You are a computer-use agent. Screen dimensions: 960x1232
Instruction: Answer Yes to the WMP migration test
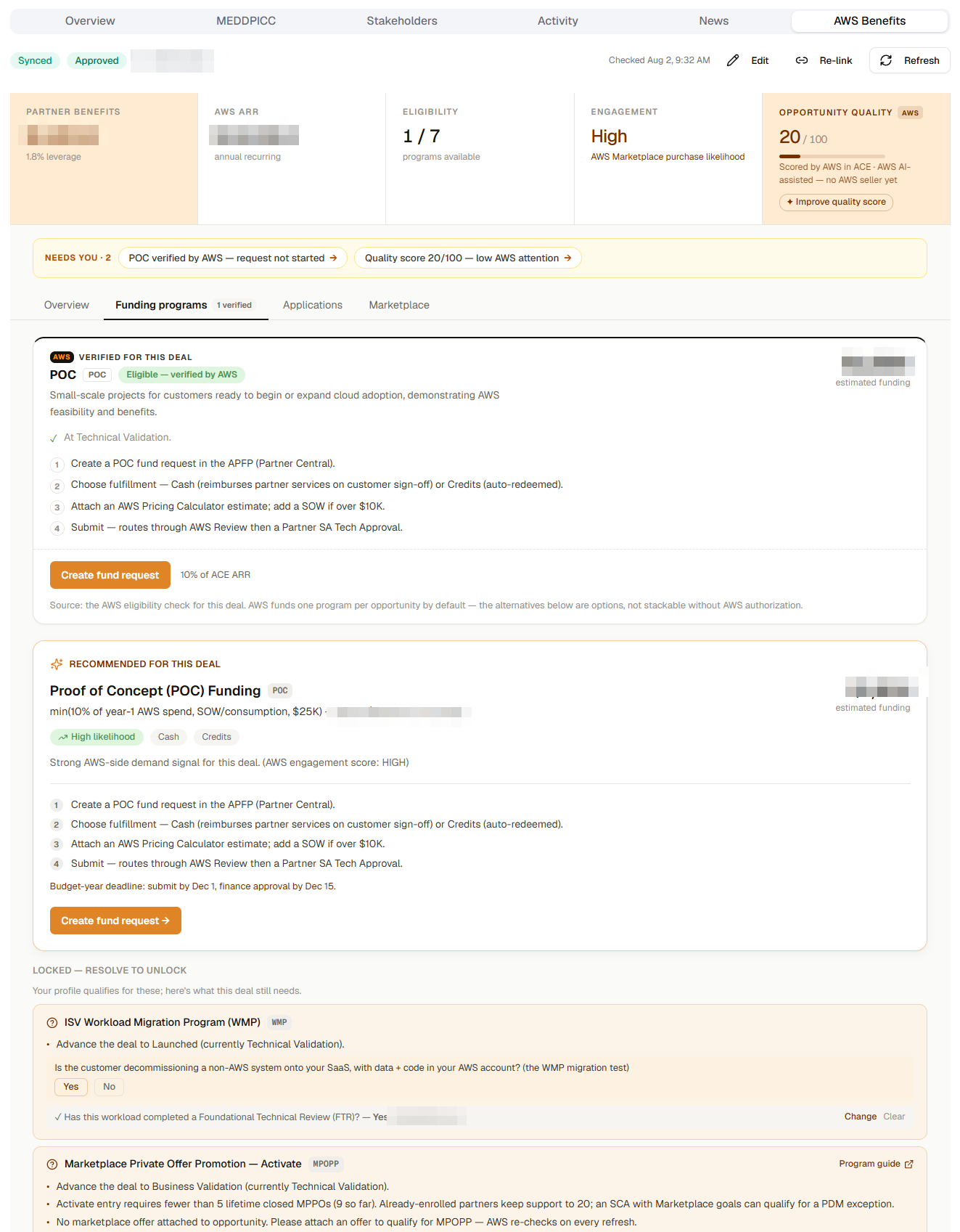tap(71, 1087)
